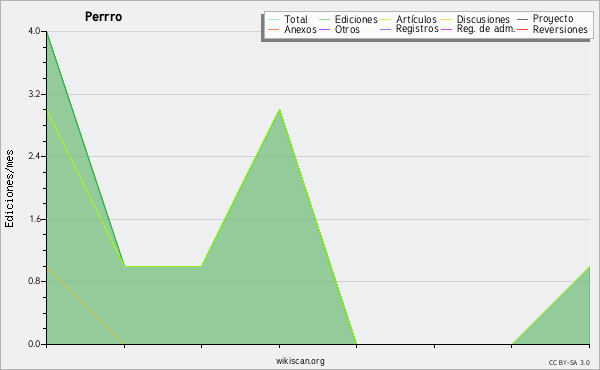Select the Registros legend entry
The image size is (600, 370).
417,29
